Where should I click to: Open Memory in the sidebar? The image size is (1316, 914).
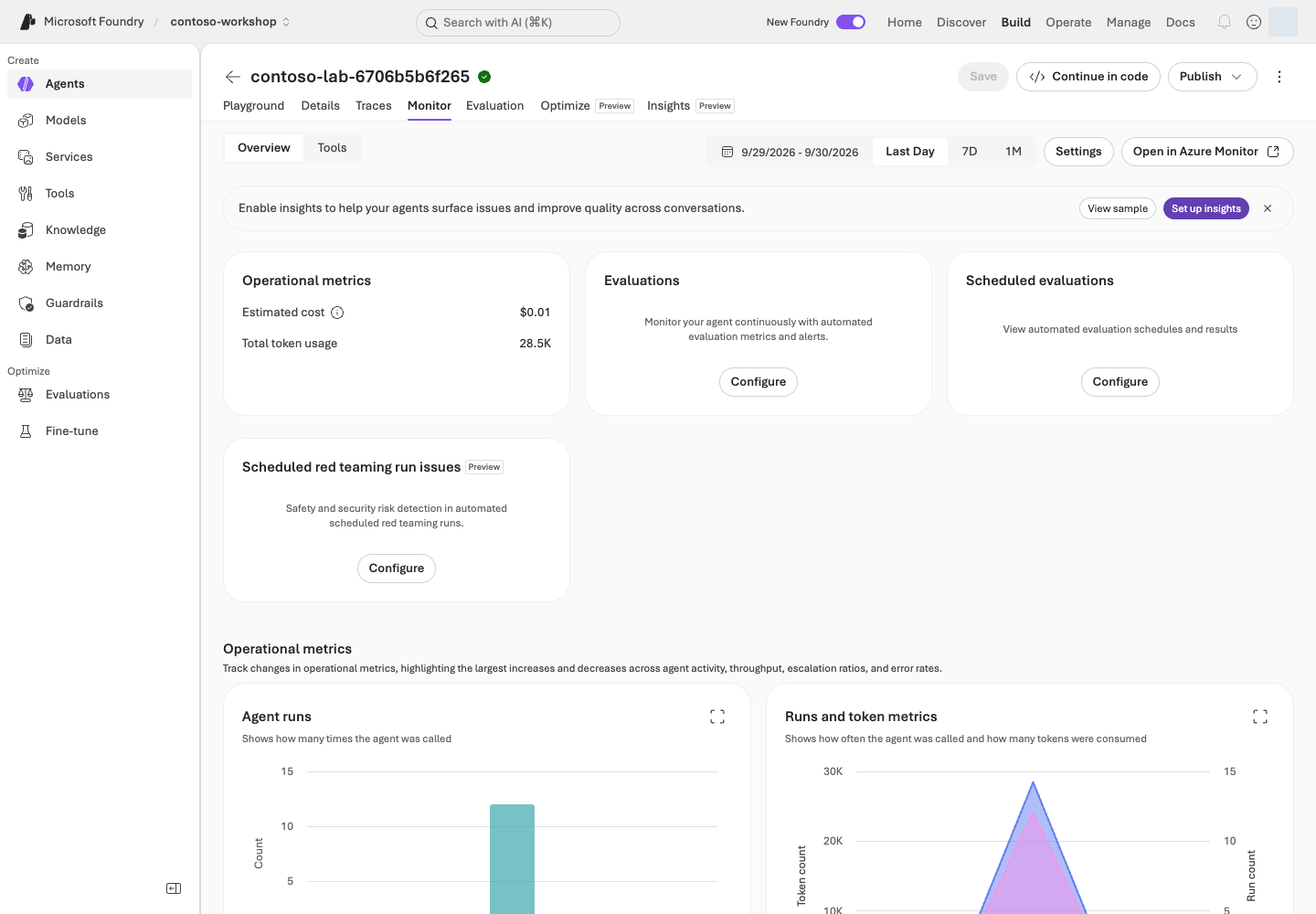[x=100, y=267]
